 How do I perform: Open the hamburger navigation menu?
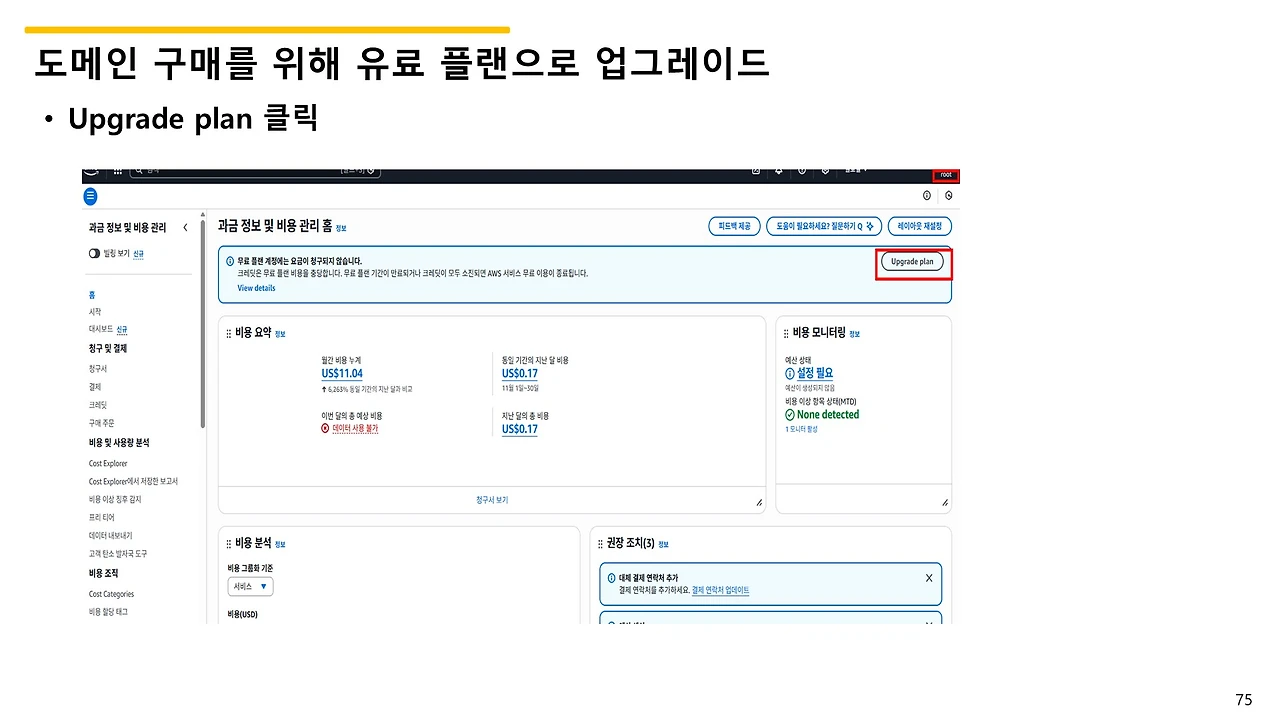90,196
